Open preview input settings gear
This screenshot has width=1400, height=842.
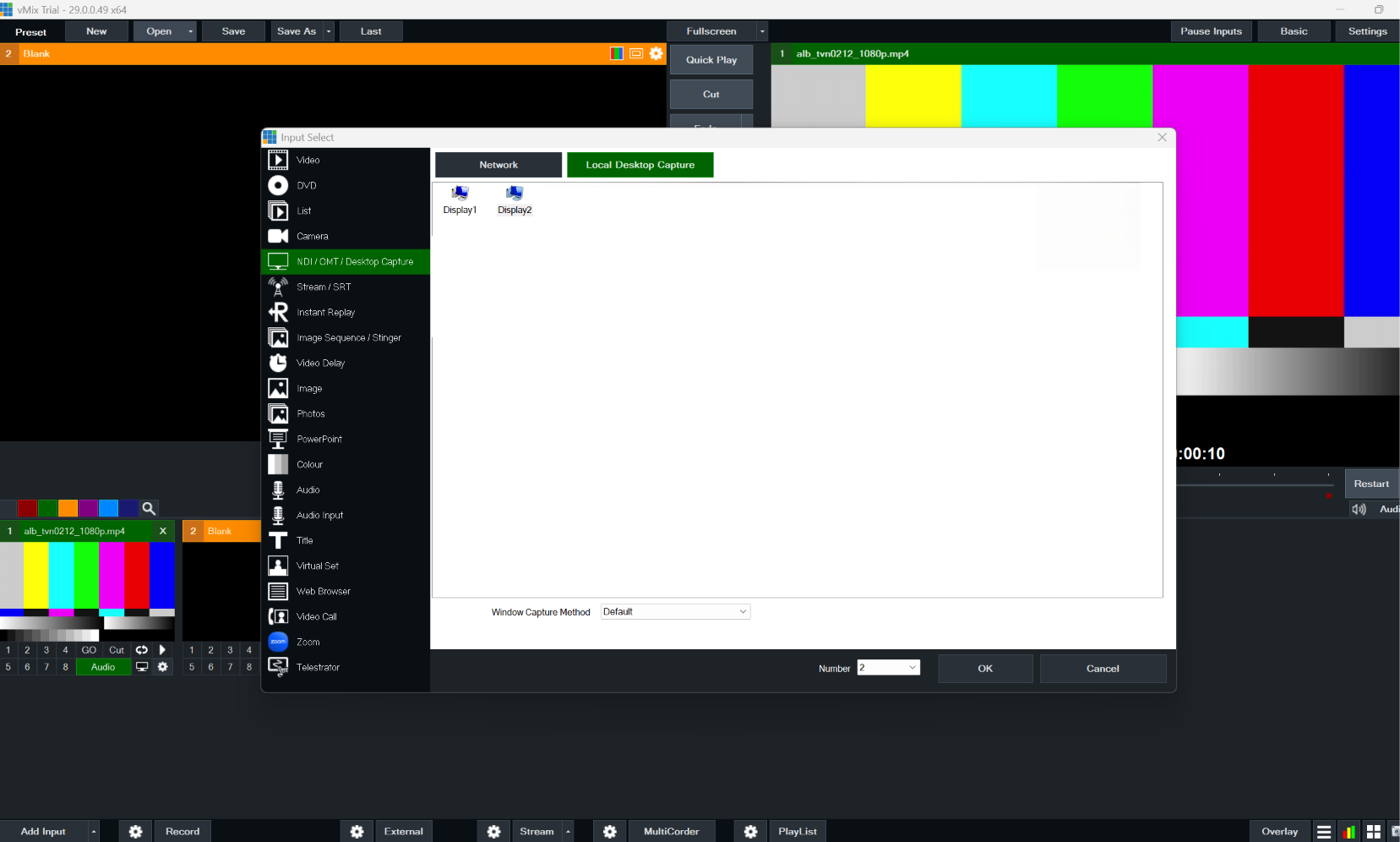656,53
